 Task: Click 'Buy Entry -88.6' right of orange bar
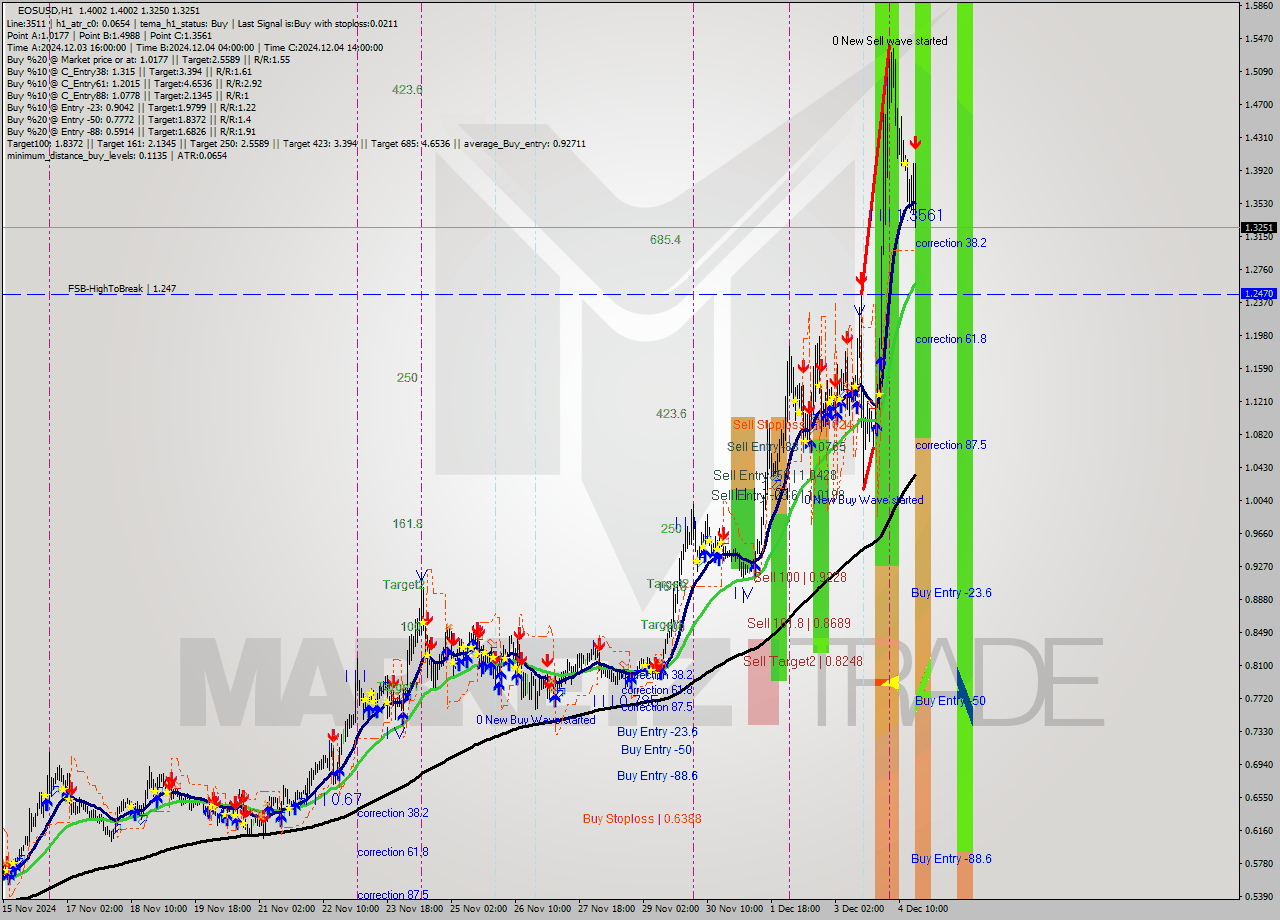pyautogui.click(x=951, y=859)
